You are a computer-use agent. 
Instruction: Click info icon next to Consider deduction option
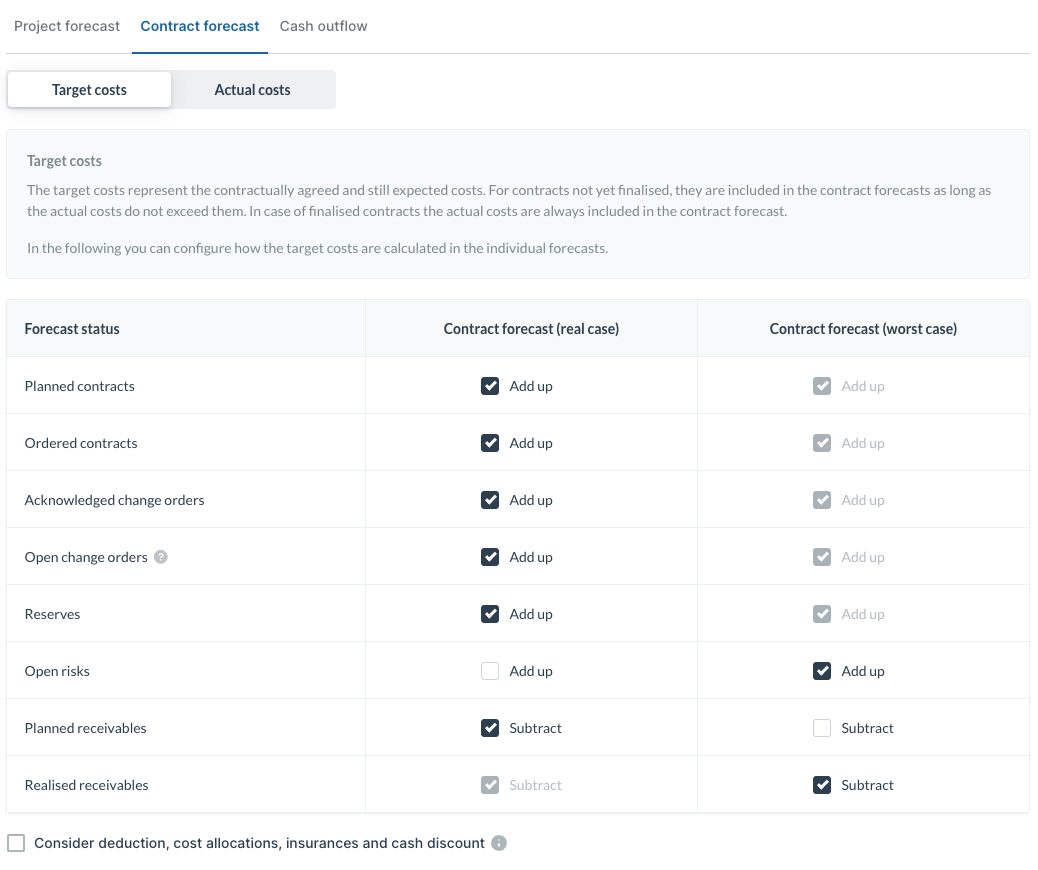(x=499, y=844)
